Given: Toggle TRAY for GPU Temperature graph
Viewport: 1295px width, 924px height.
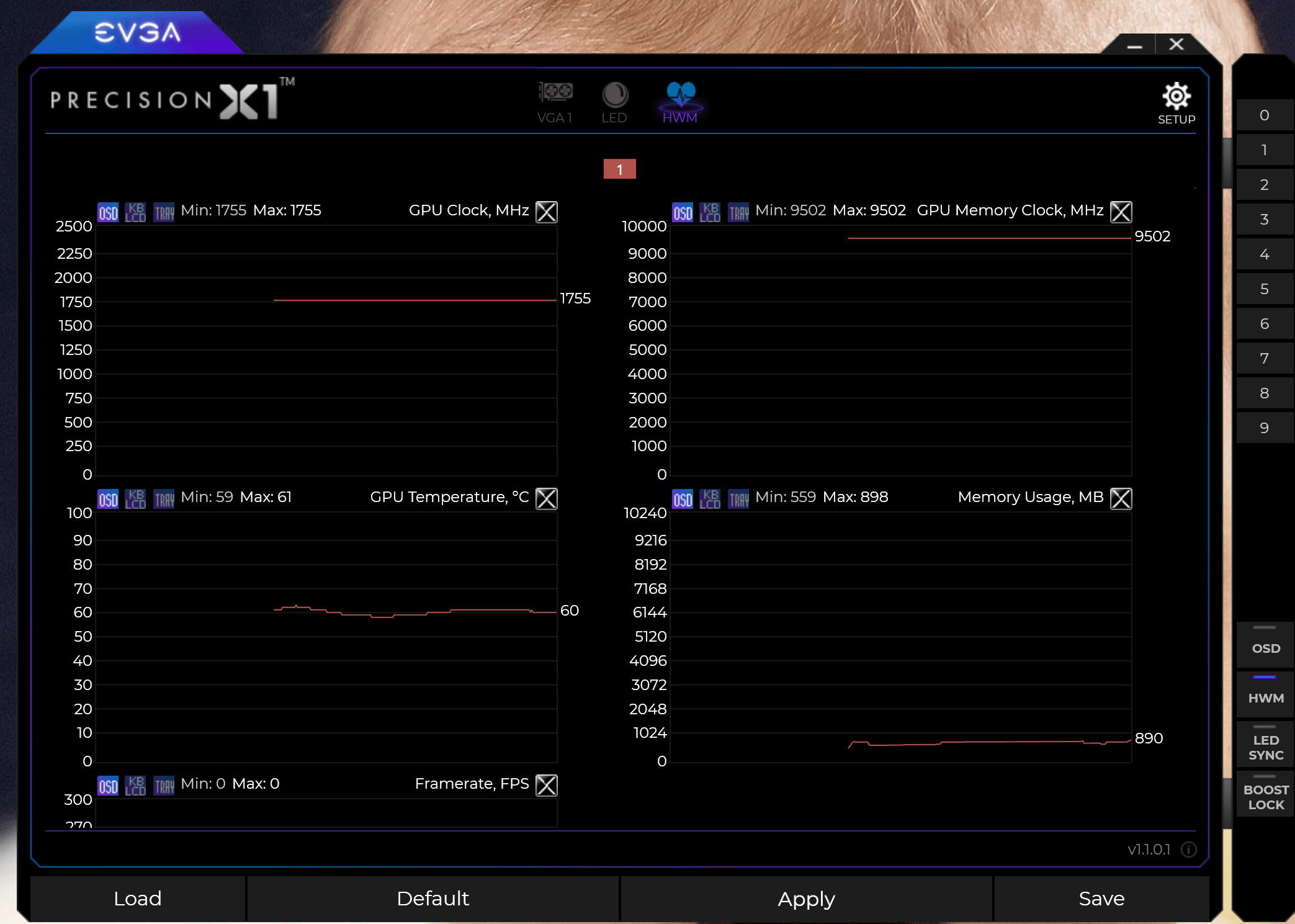Looking at the screenshot, I should click(x=164, y=499).
